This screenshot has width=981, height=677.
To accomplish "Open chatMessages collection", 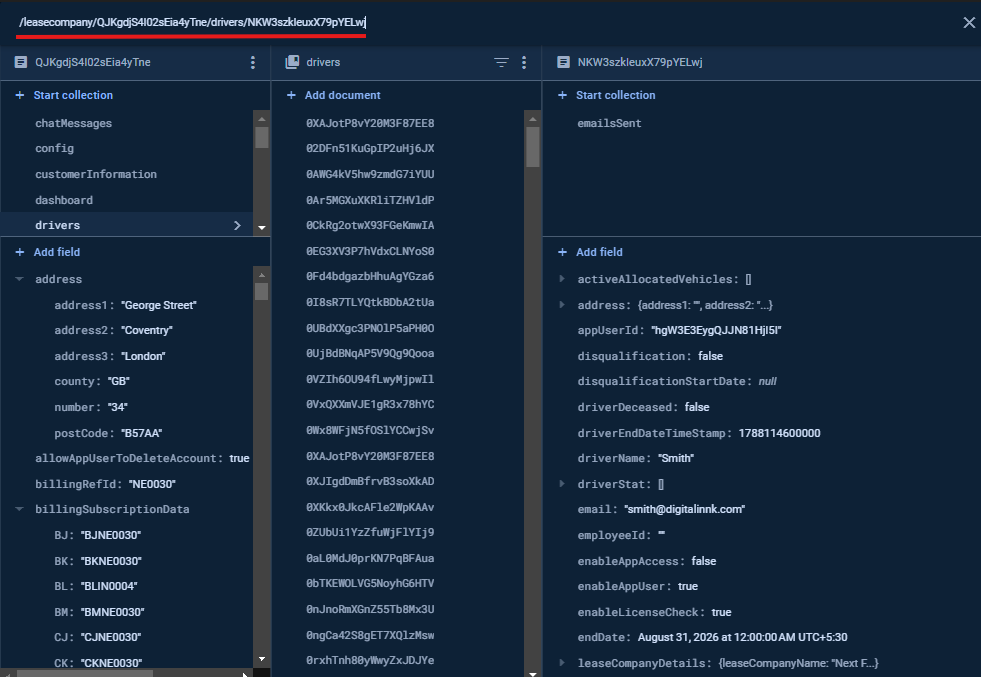I will click(x=73, y=123).
